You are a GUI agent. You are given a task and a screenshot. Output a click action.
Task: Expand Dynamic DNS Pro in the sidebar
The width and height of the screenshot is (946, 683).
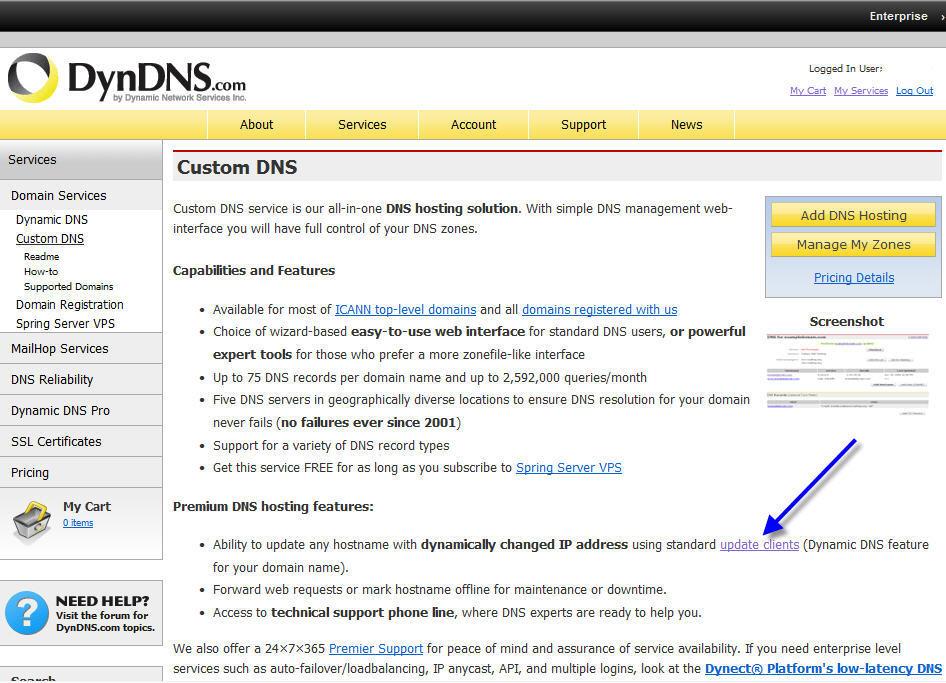click(x=81, y=411)
